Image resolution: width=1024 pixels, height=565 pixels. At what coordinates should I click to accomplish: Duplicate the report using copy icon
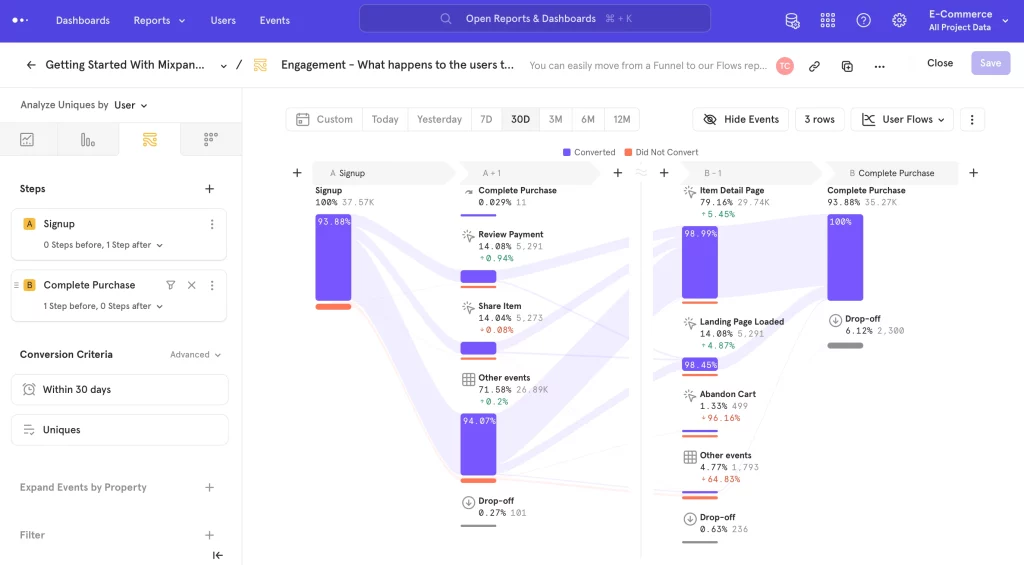[847, 66]
